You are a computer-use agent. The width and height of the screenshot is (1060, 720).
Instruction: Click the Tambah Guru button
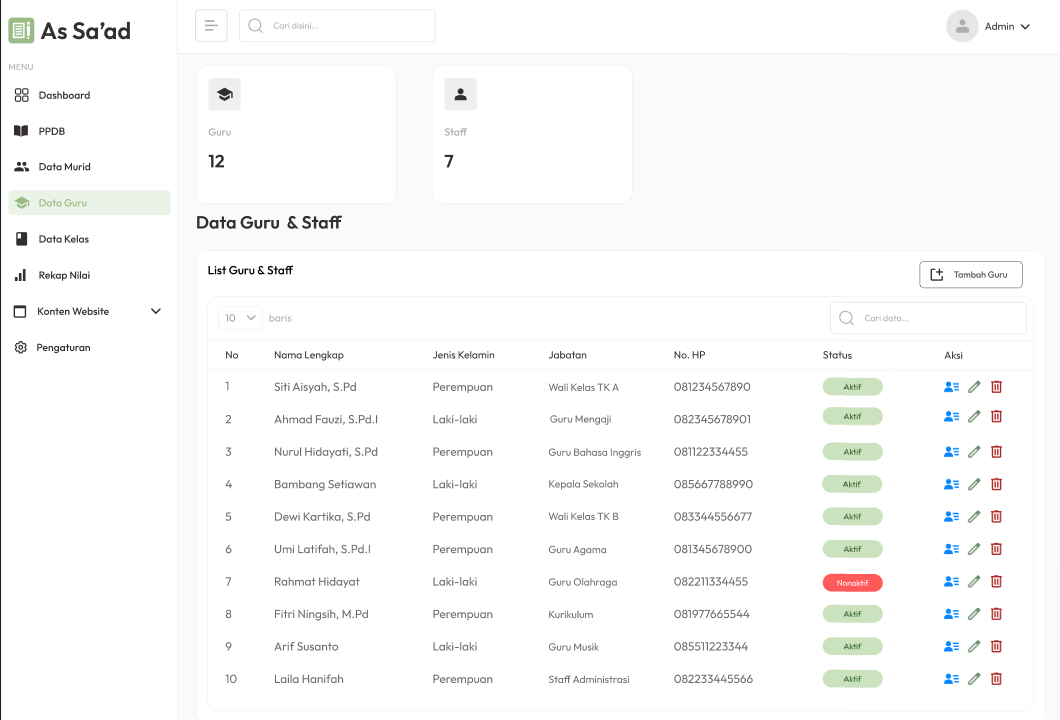tap(970, 274)
